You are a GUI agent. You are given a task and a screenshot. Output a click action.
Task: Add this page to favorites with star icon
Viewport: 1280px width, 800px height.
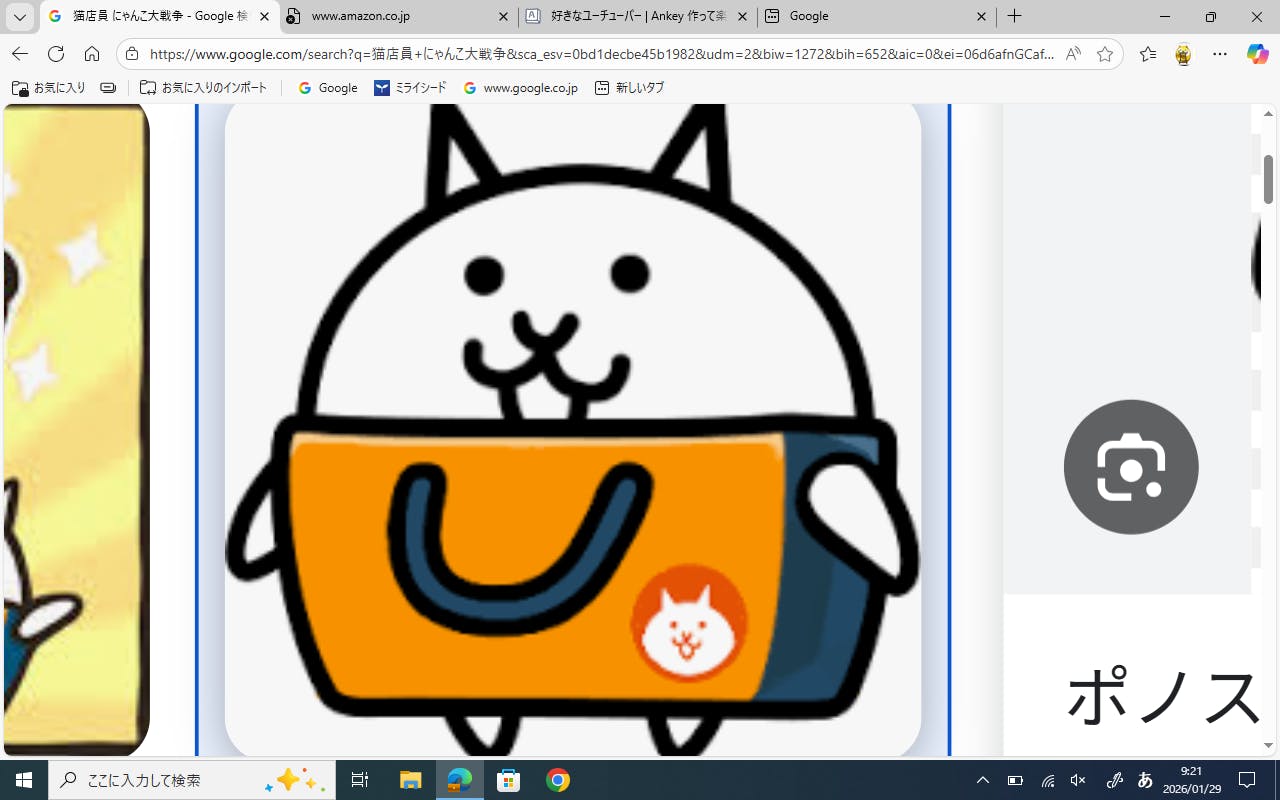click(1105, 54)
